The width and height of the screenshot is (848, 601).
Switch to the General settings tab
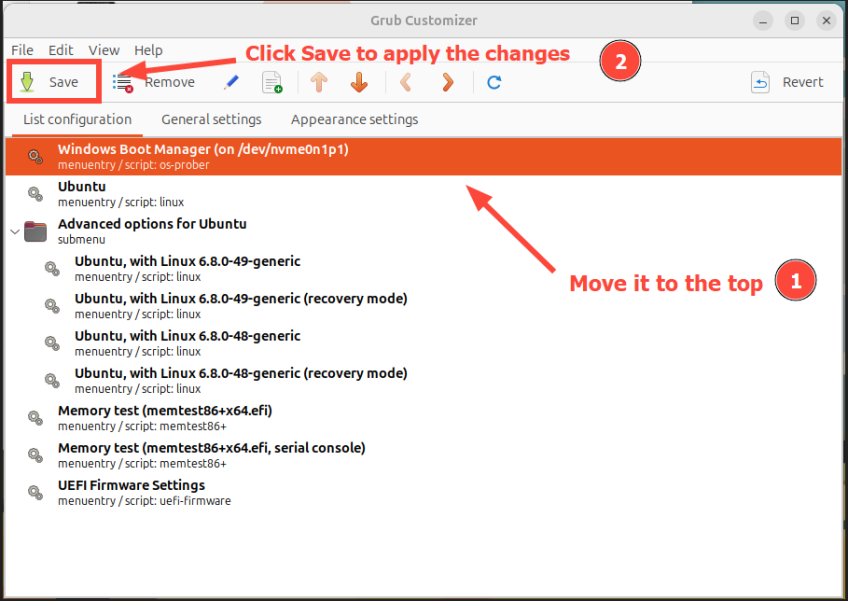[211, 120]
